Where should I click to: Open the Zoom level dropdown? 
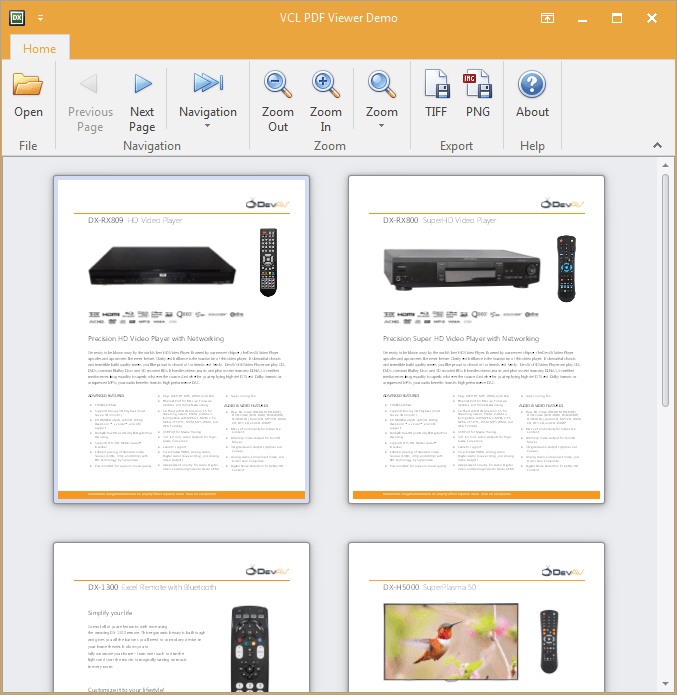click(x=381, y=102)
